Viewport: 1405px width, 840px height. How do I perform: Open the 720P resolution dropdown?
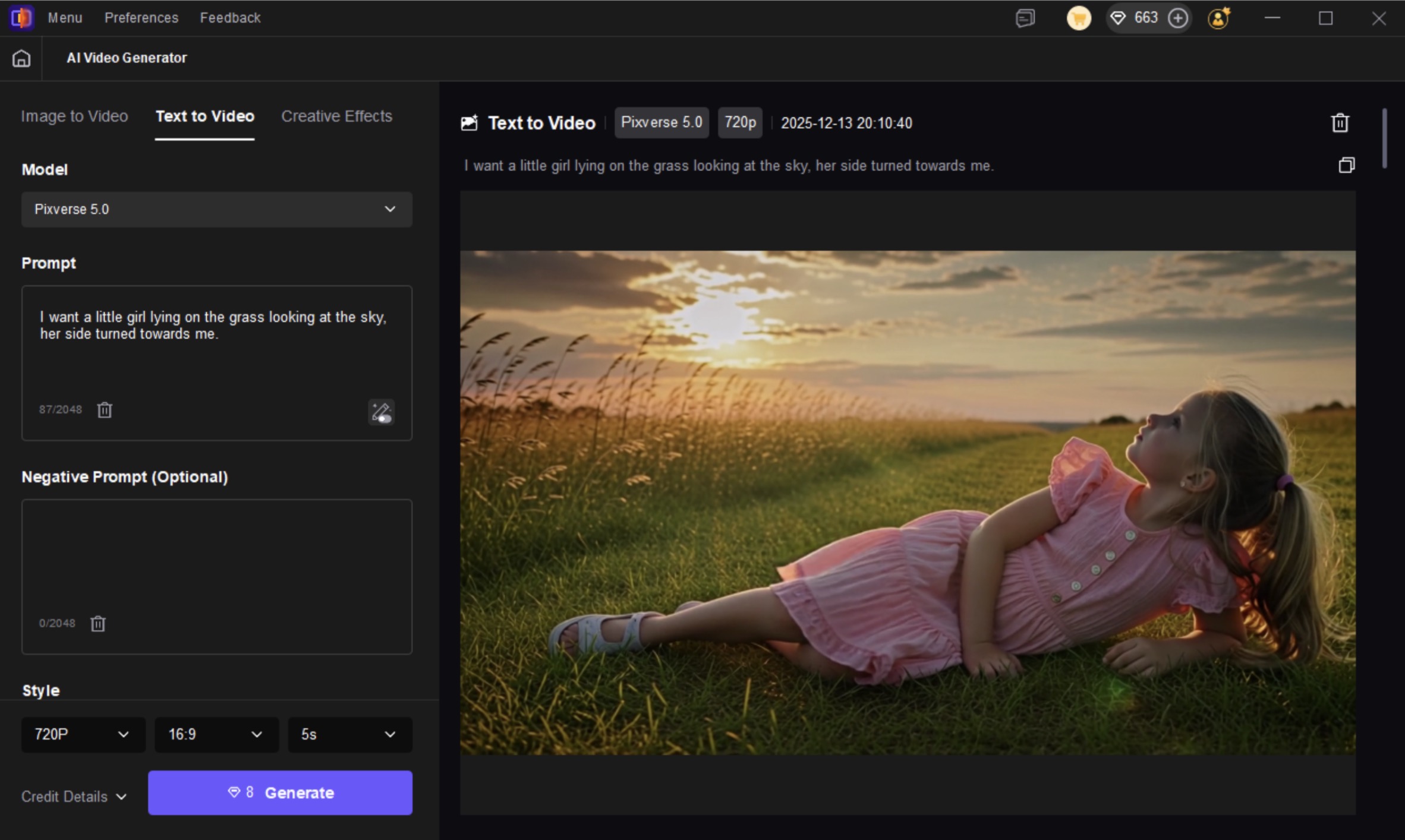click(83, 734)
